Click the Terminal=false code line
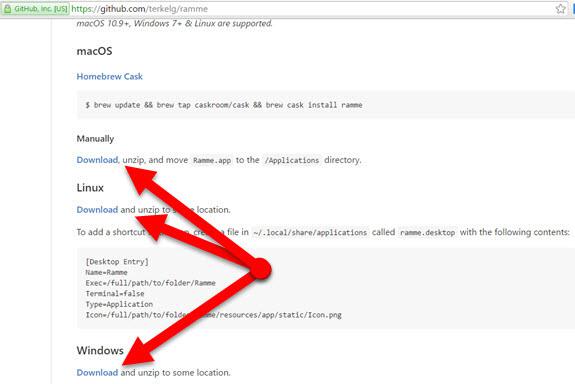Screen dimensions: 575x384 click(x=115, y=294)
